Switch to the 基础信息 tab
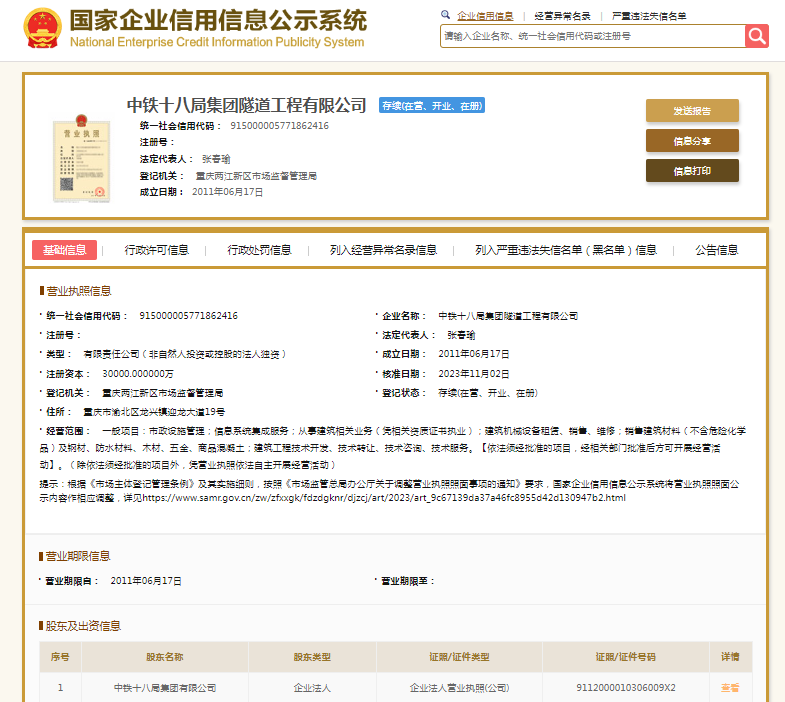785x702 pixels. [64, 250]
